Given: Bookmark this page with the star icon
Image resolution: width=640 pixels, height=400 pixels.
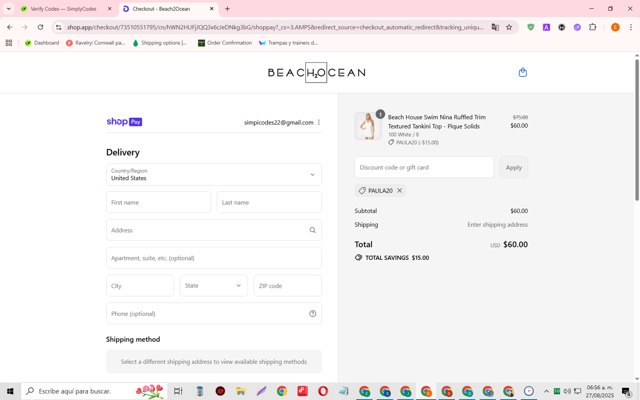Looking at the screenshot, I should (509, 27).
